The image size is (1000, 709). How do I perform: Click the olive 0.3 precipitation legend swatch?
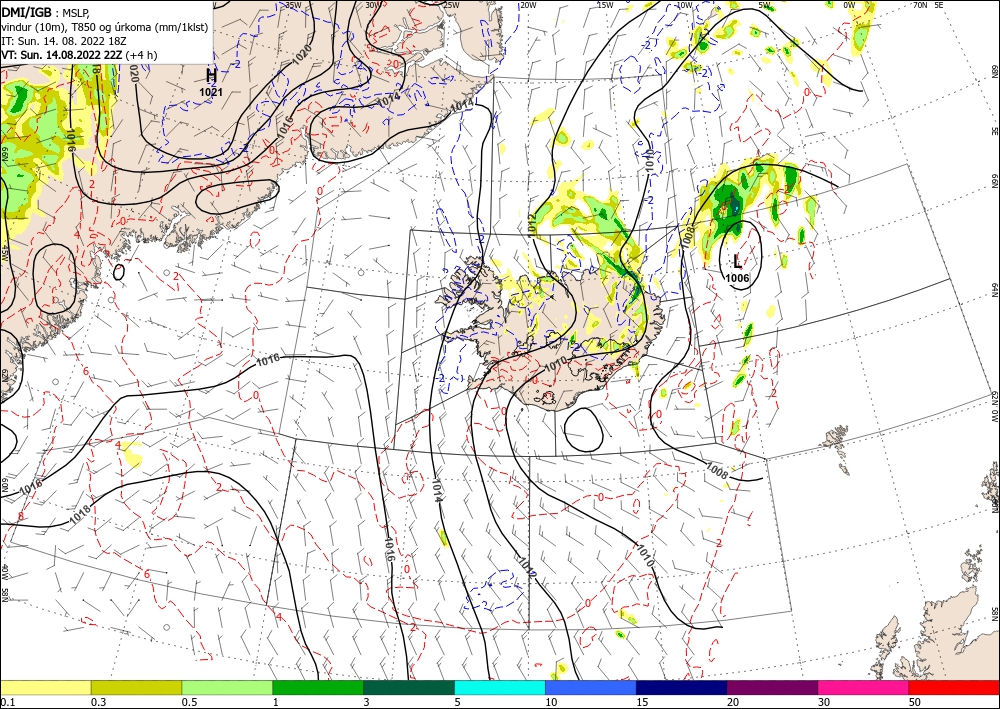coord(136,687)
